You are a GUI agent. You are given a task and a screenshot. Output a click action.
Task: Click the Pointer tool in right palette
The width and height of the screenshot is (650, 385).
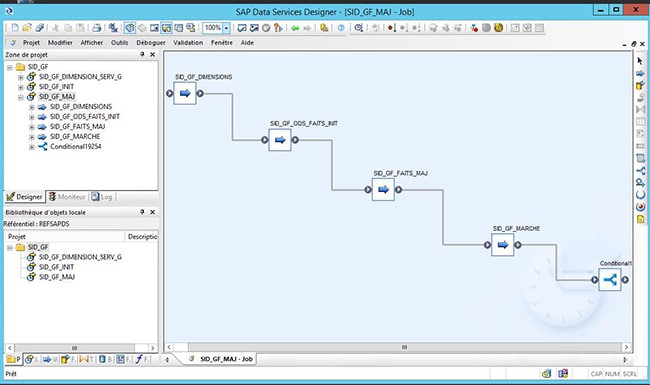point(640,61)
